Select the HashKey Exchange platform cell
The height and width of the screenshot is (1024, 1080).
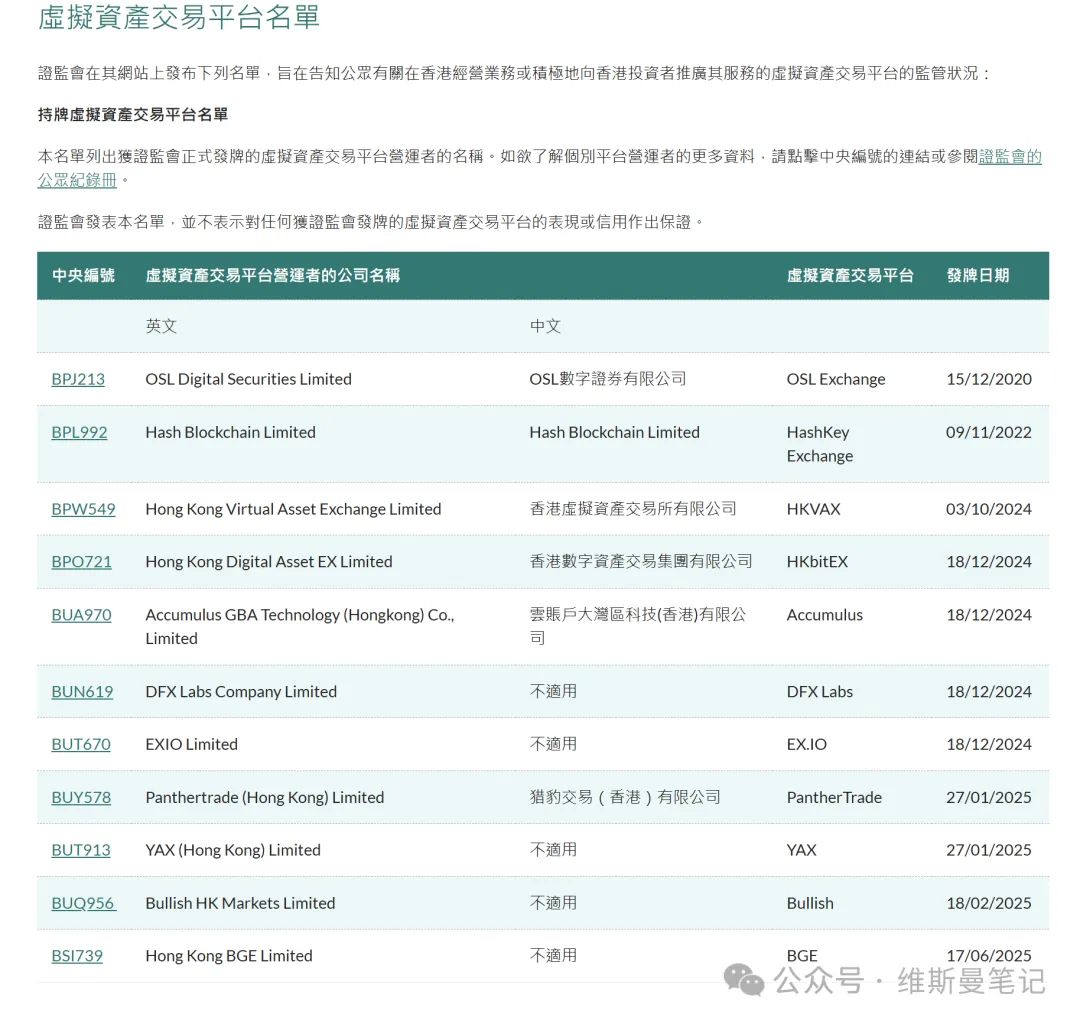(820, 443)
